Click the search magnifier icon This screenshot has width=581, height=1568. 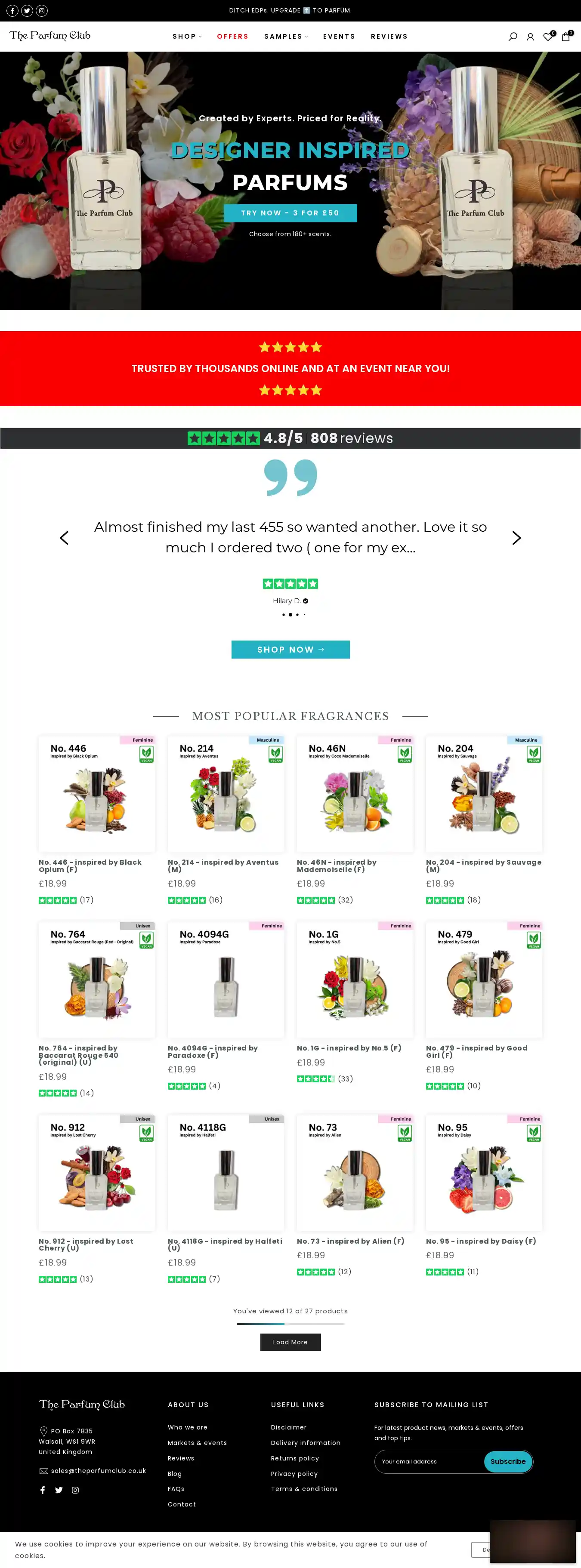[x=513, y=37]
